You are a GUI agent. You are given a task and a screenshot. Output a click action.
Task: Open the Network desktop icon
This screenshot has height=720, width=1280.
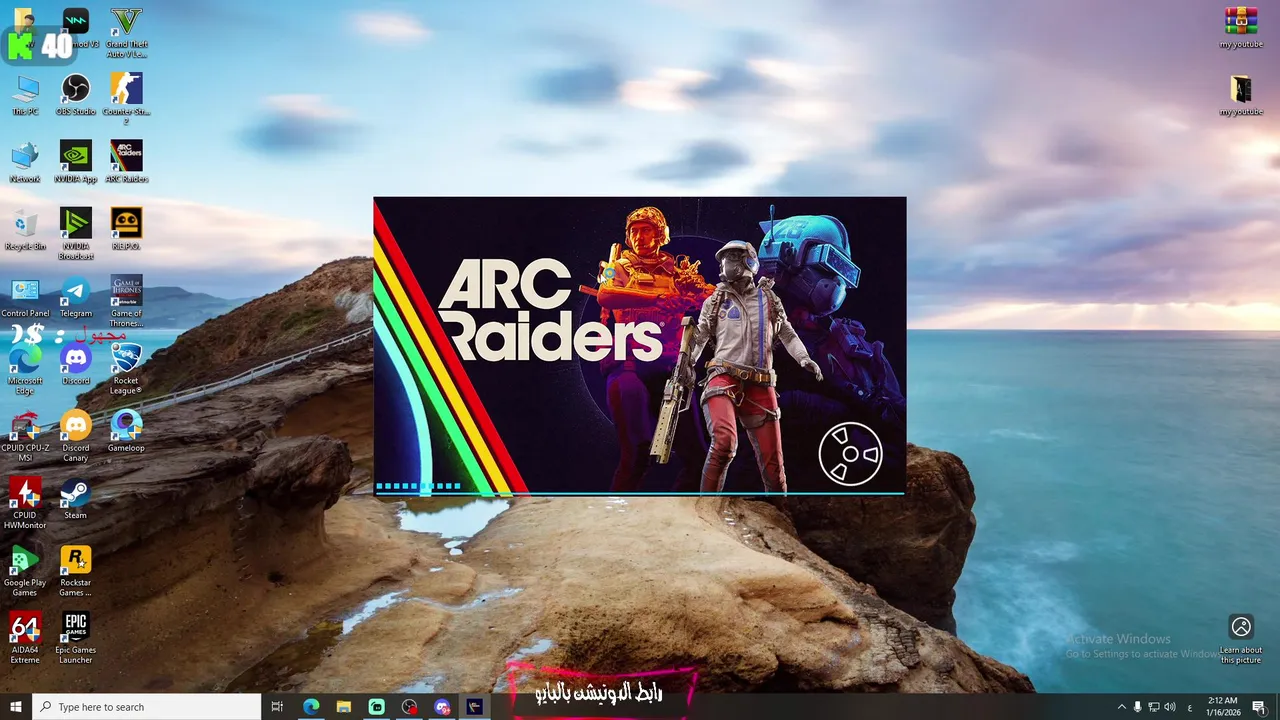pos(25,163)
